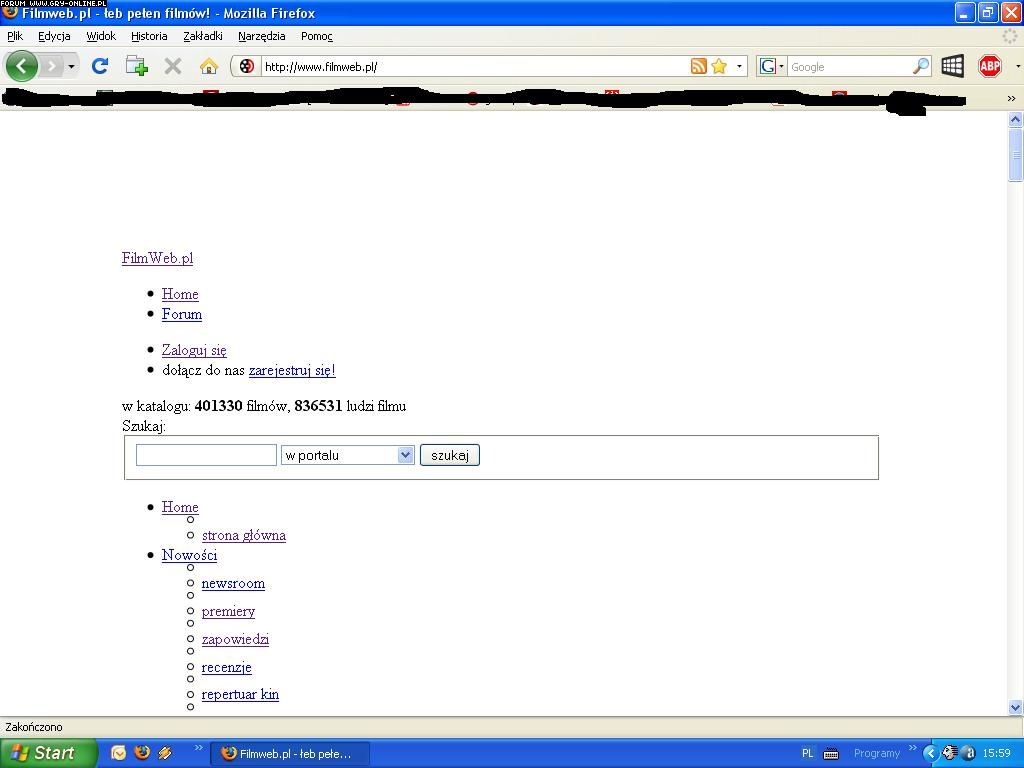Click the RSS feed icon in address bar
This screenshot has height=768, width=1024.
click(699, 66)
